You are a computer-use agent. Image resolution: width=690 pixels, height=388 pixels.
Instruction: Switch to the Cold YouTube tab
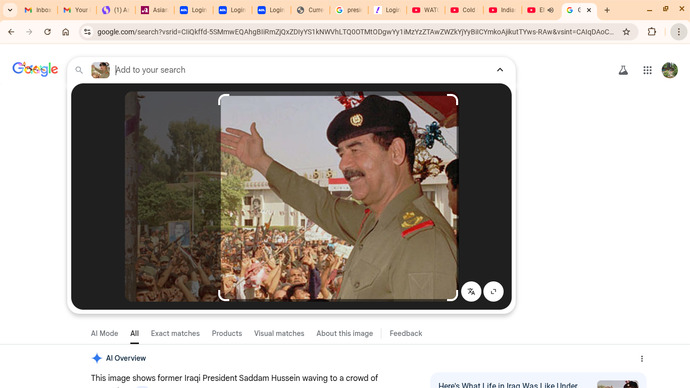click(x=463, y=10)
